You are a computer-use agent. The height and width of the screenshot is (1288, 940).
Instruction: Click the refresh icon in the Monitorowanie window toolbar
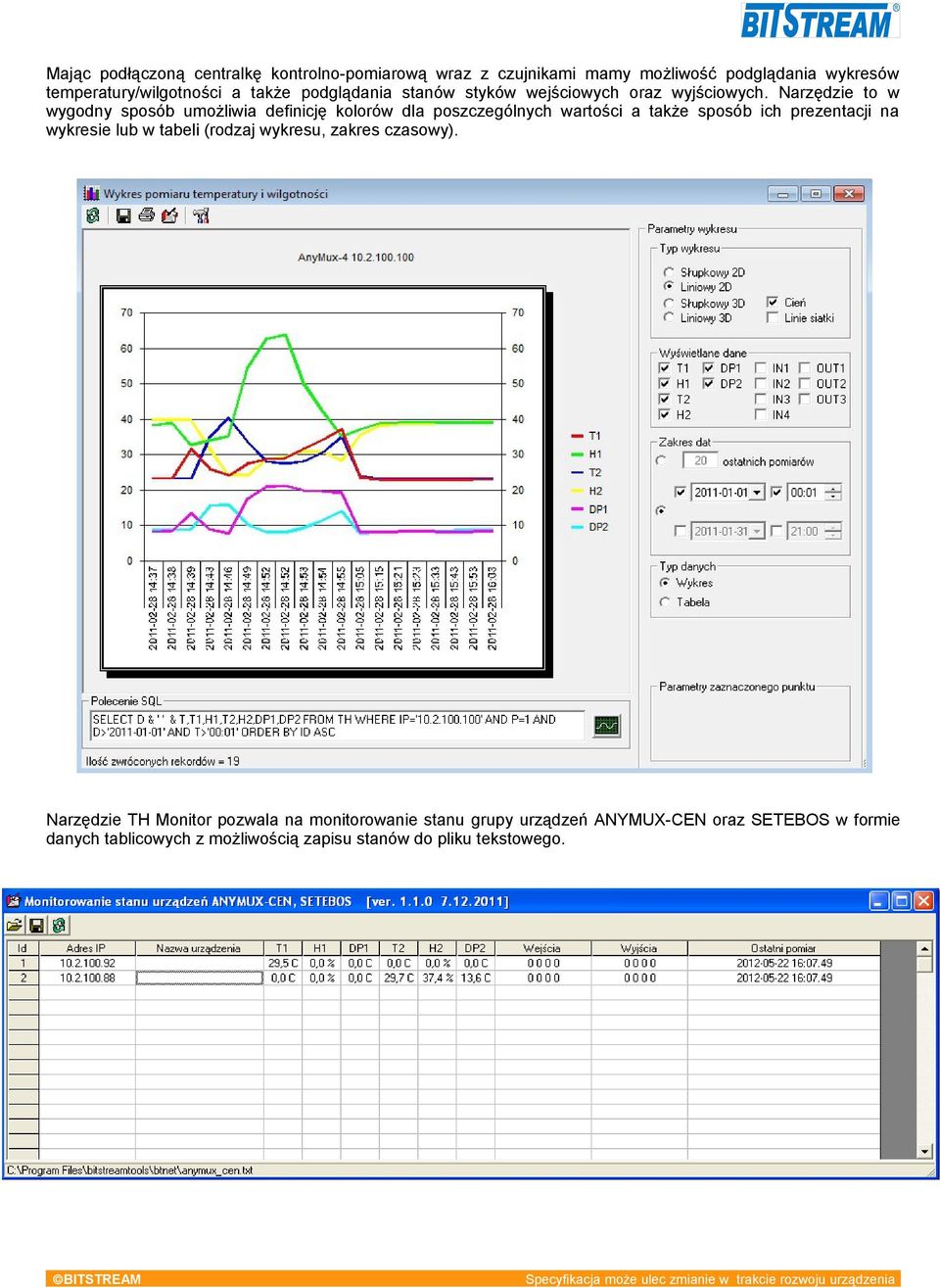(x=59, y=925)
